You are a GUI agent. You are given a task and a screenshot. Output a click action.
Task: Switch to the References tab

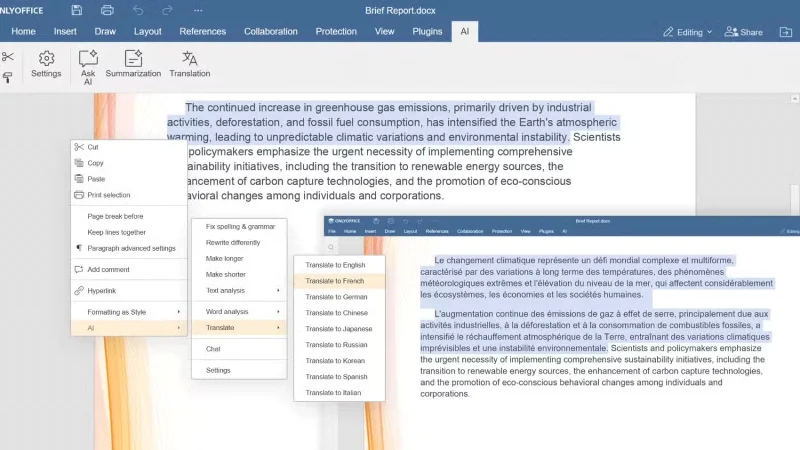tap(203, 32)
